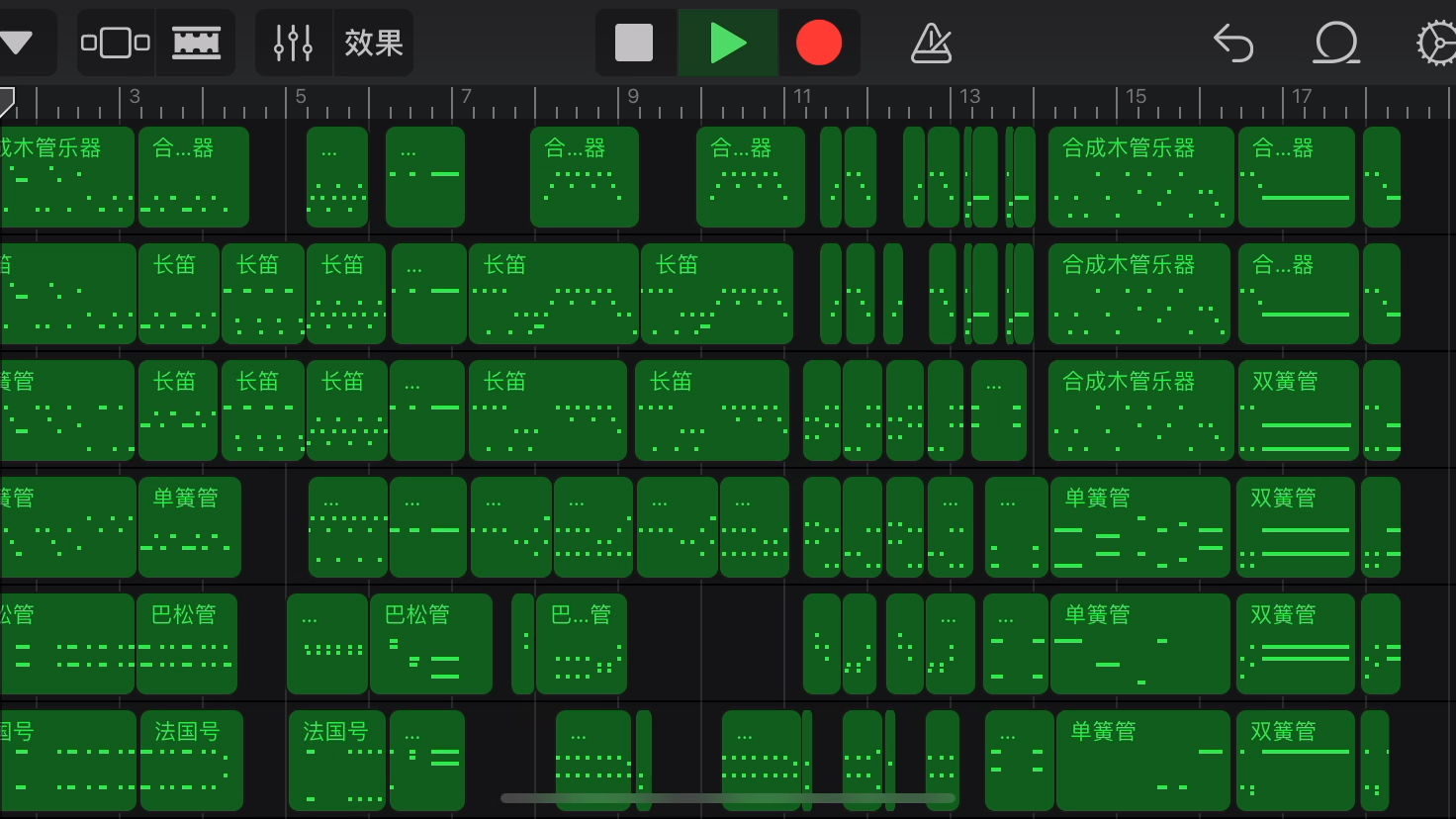Image resolution: width=1456 pixels, height=819 pixels.
Task: Start playback with the green play button
Action: point(728,43)
